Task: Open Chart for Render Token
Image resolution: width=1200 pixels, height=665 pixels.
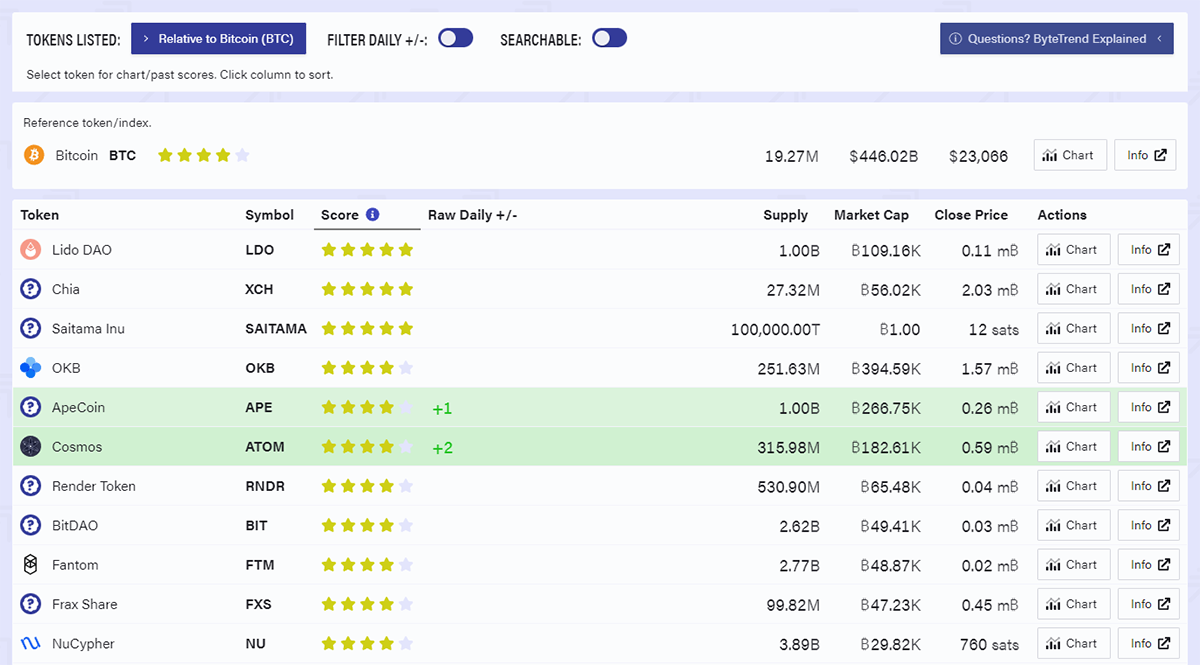Action: point(1073,486)
